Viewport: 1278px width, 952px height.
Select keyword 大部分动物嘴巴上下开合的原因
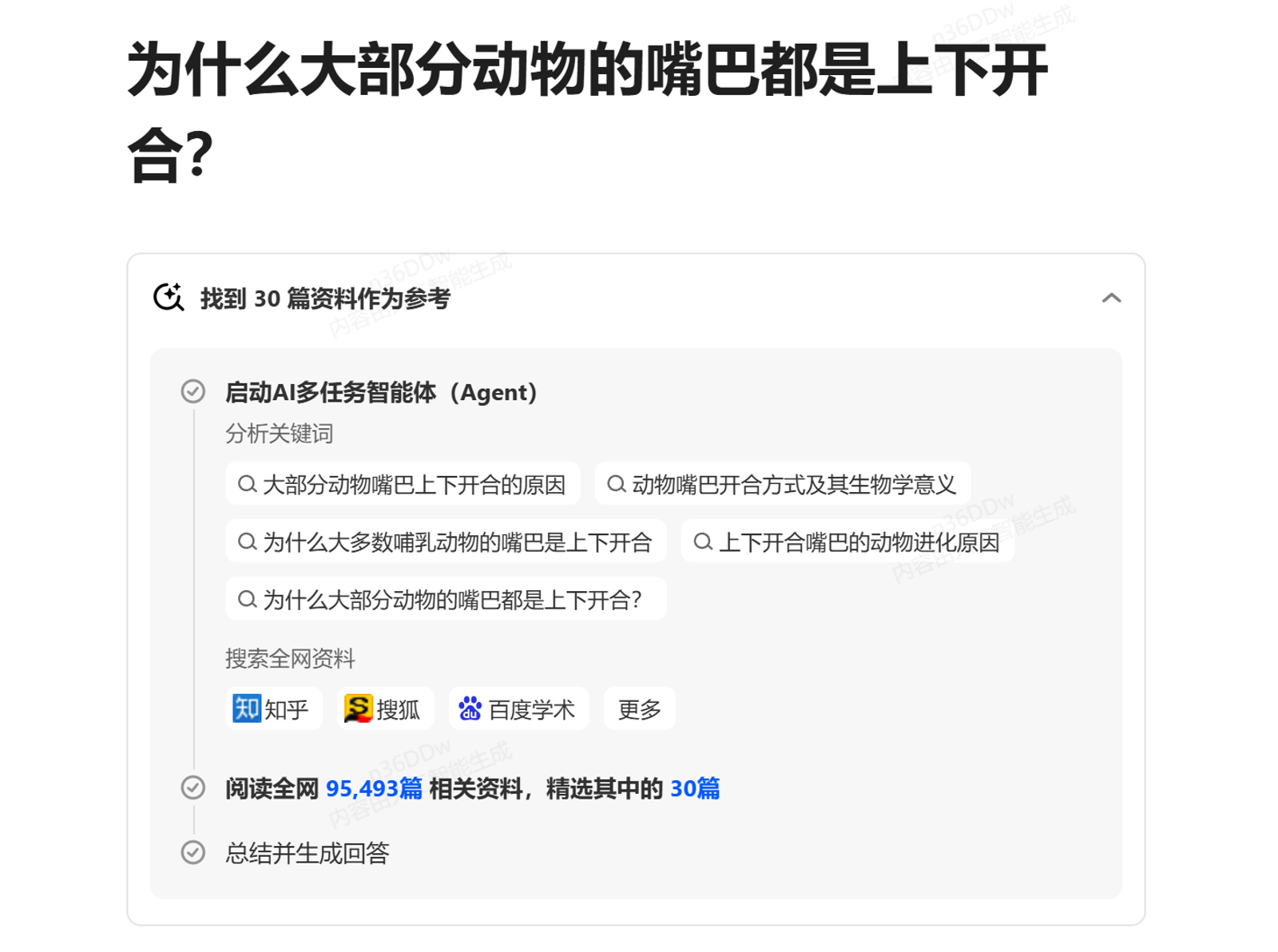[403, 484]
